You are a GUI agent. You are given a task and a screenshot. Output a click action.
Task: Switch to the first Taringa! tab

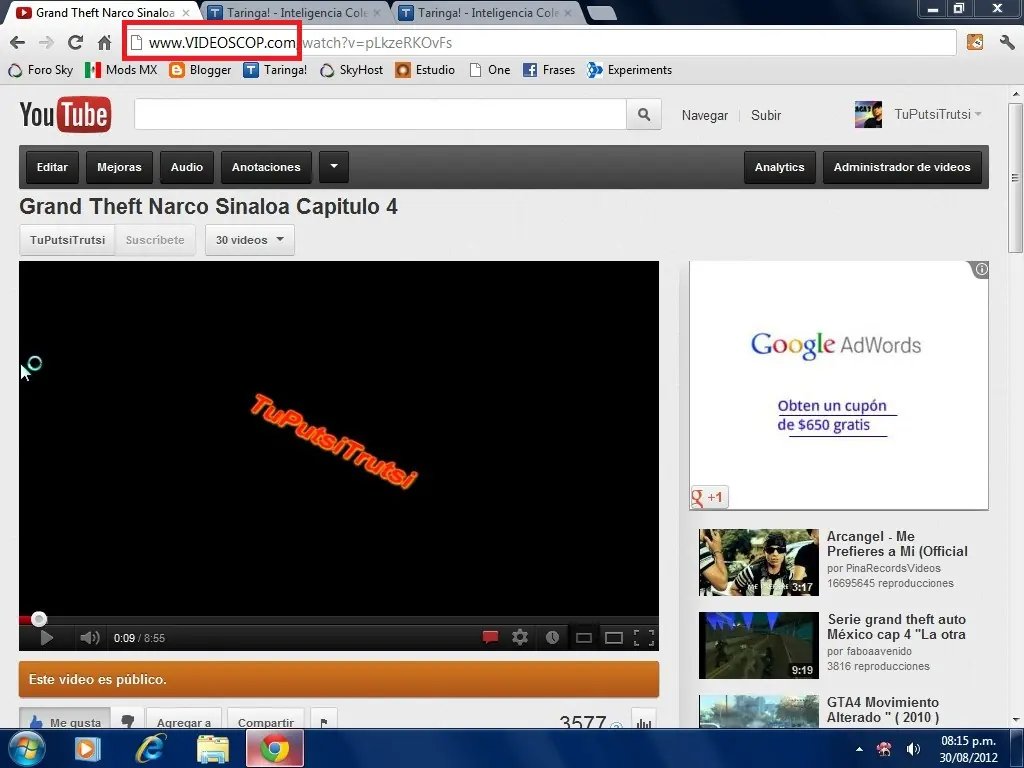297,12
